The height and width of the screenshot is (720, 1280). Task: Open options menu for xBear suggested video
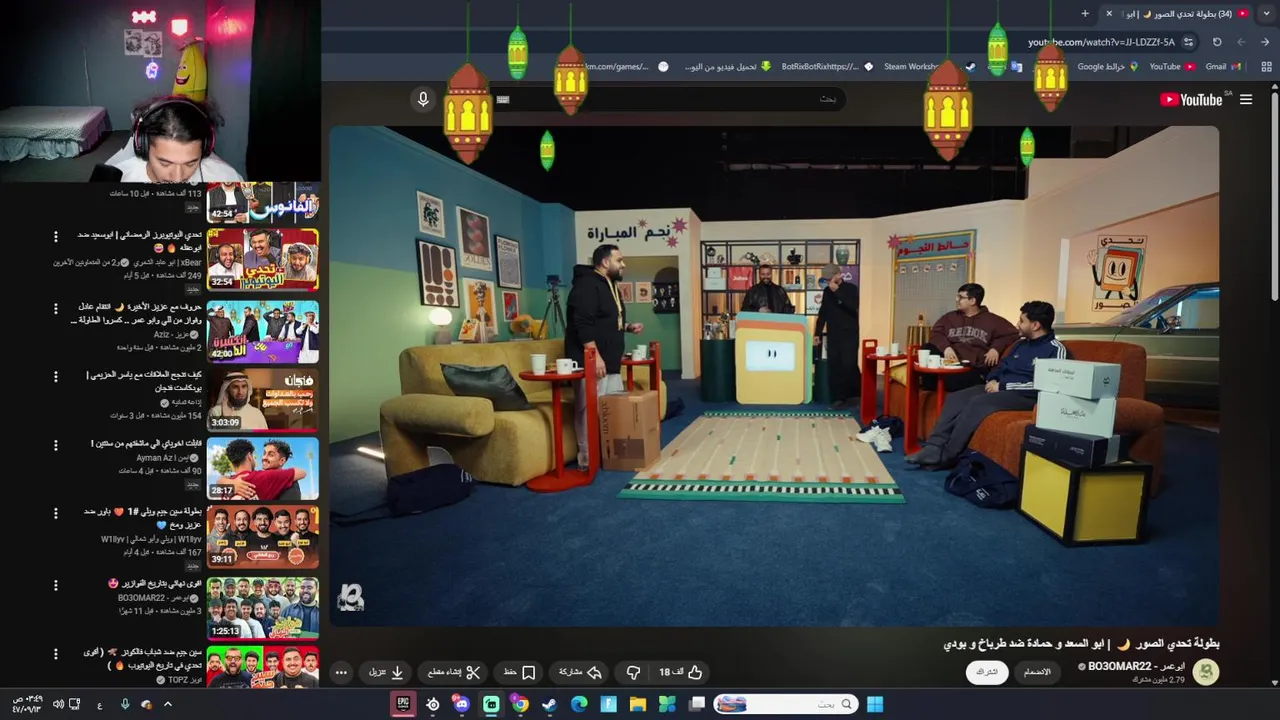point(56,238)
